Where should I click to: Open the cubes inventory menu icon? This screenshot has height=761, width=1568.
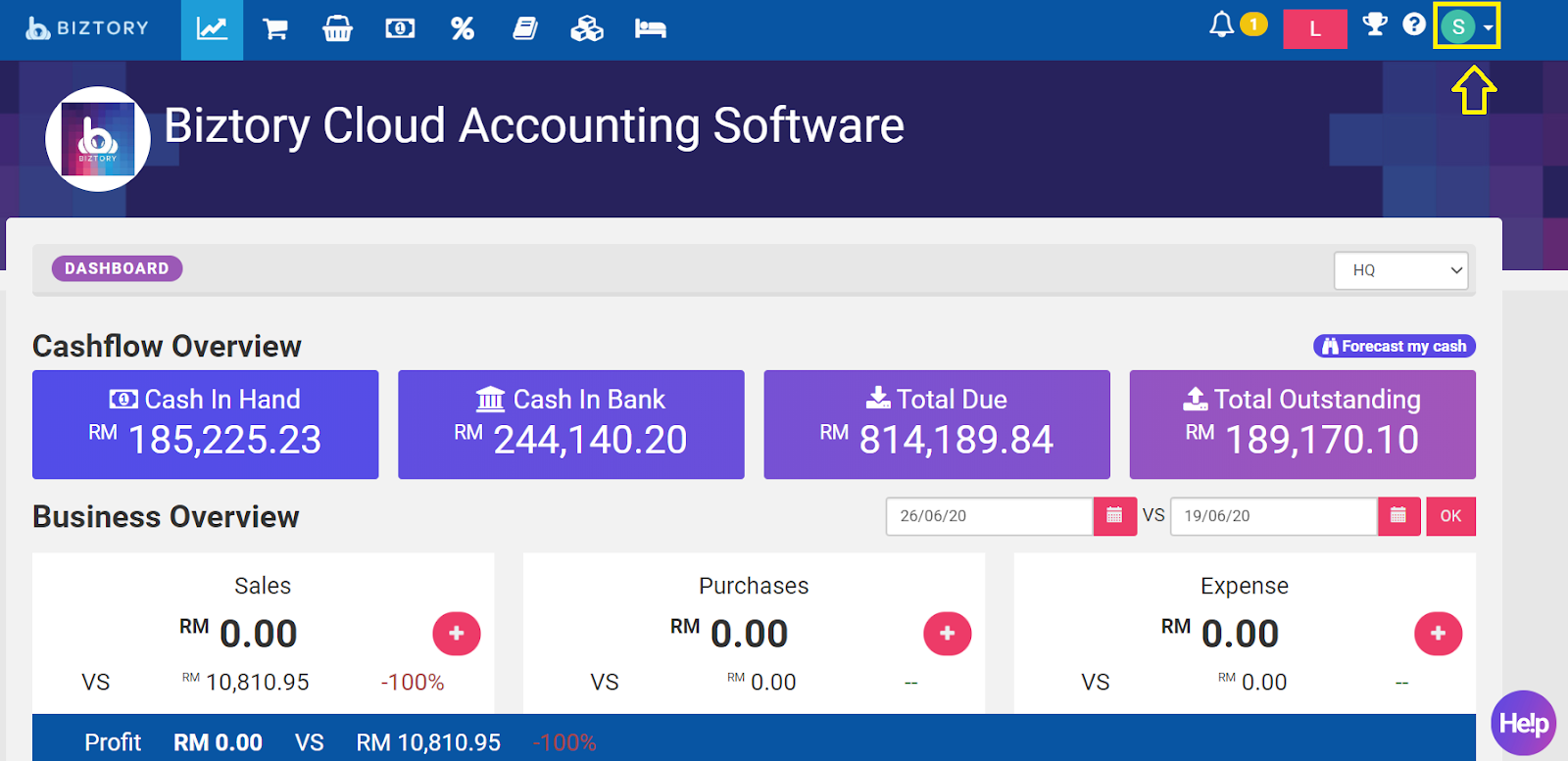click(x=587, y=29)
